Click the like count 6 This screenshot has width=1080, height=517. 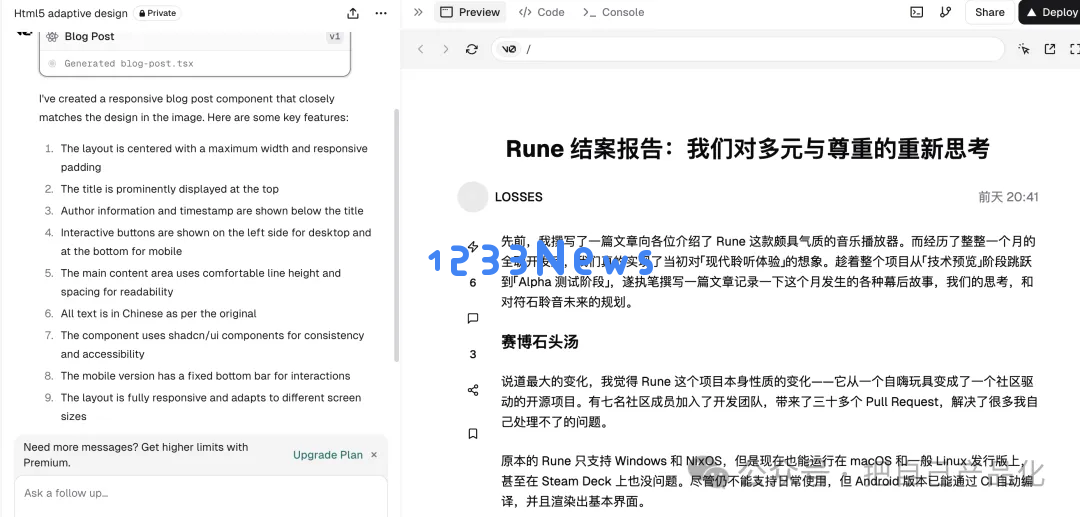coord(472,283)
